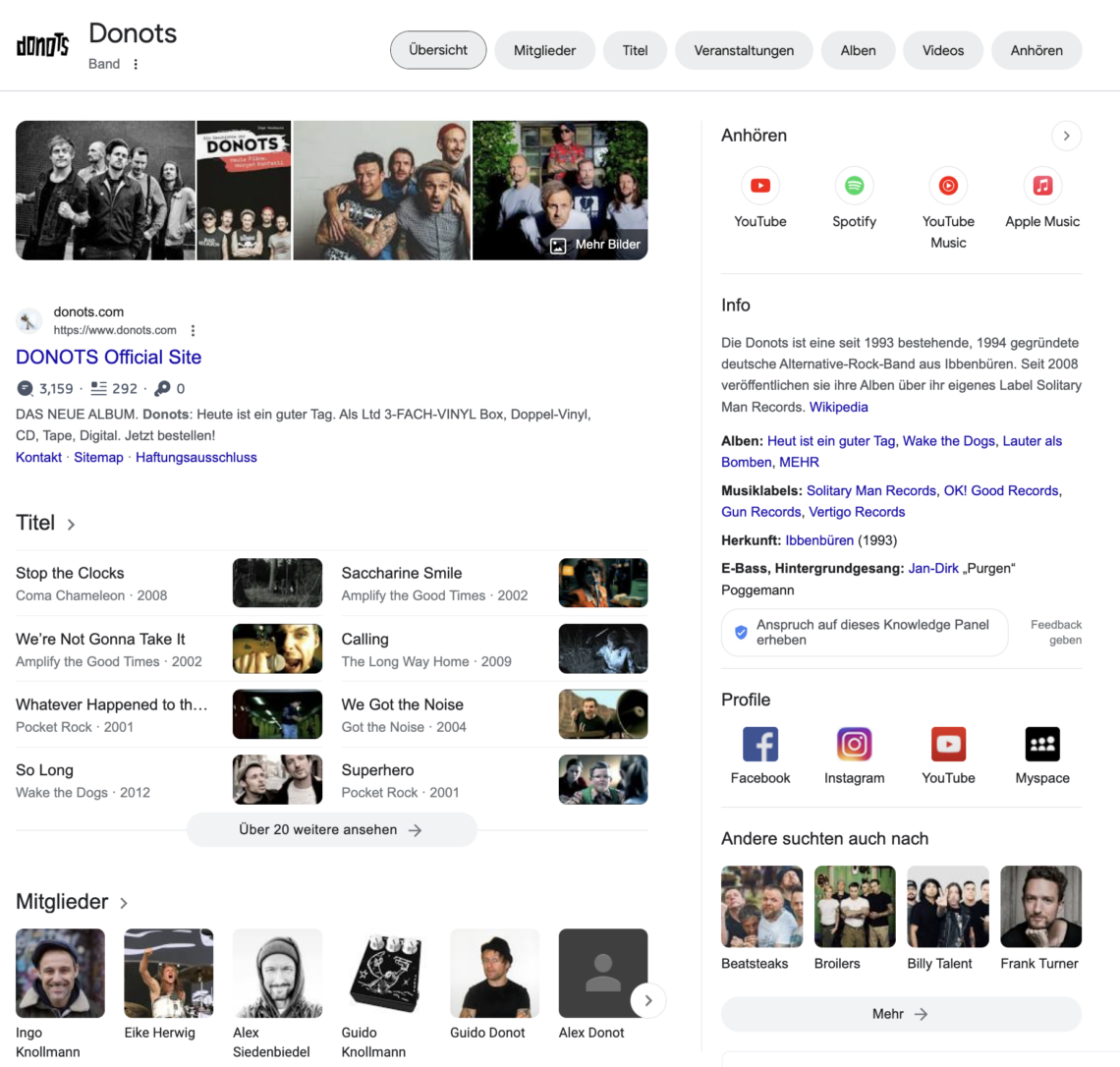Open the Ibbenbüren origin link
1120x1067 pixels.
[x=819, y=540]
